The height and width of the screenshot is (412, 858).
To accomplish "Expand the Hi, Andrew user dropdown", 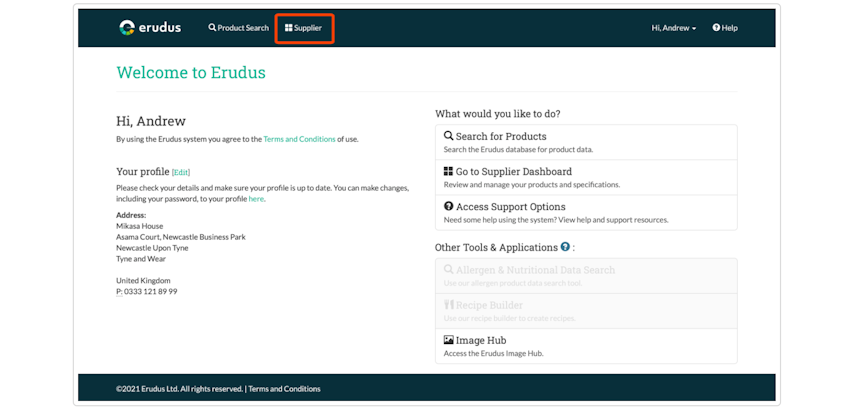I will point(674,28).
